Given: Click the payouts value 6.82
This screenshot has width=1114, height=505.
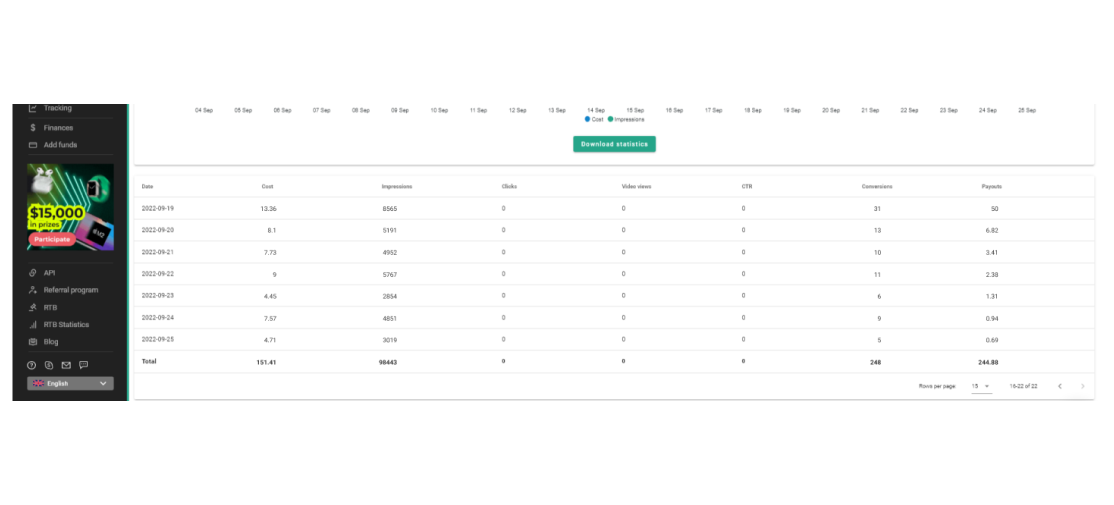Looking at the screenshot, I should 992,231.
